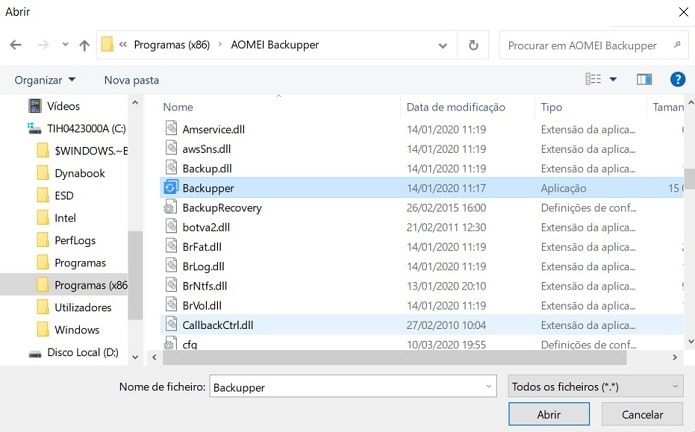Viewport: 695px width, 432px height.
Task: Select Vídeos in the navigation pane
Action: coord(63,106)
